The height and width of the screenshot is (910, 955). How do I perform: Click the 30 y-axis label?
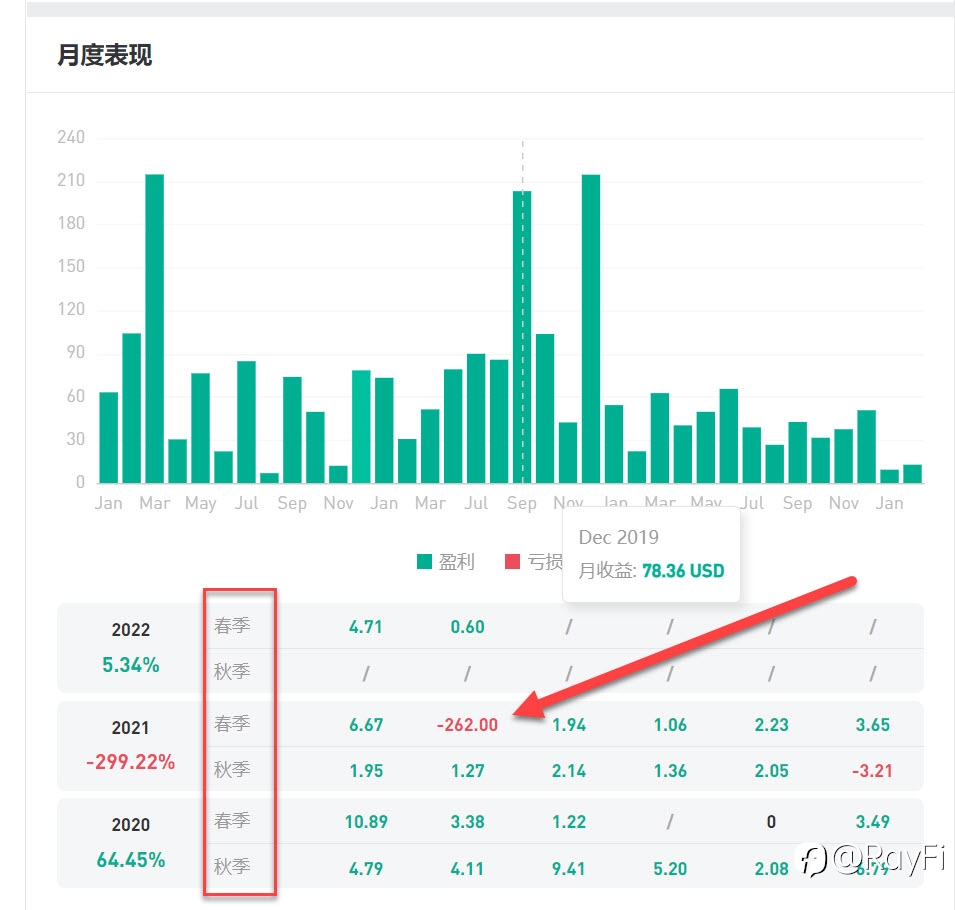pos(76,439)
